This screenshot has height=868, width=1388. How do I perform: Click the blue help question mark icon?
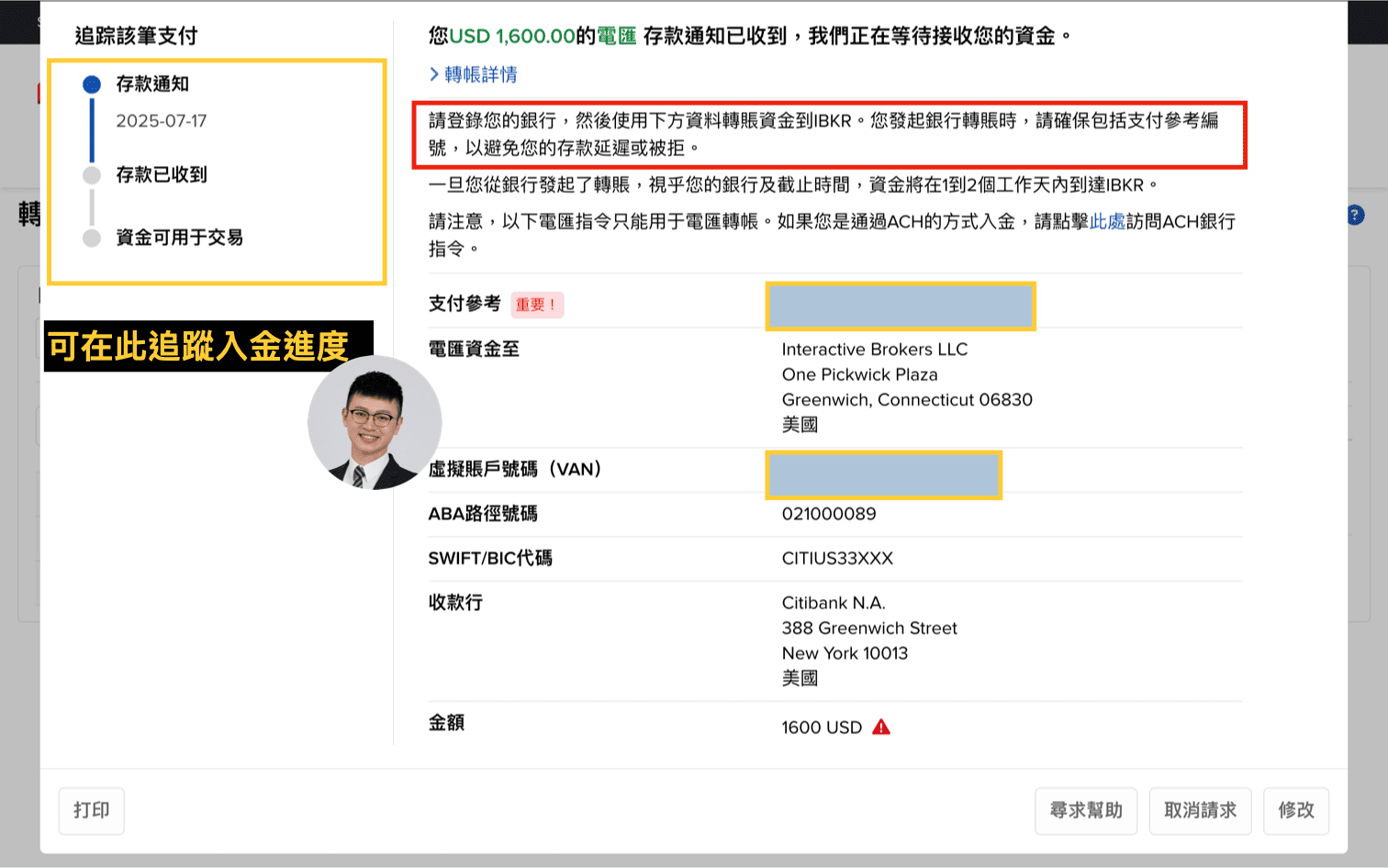click(1356, 215)
